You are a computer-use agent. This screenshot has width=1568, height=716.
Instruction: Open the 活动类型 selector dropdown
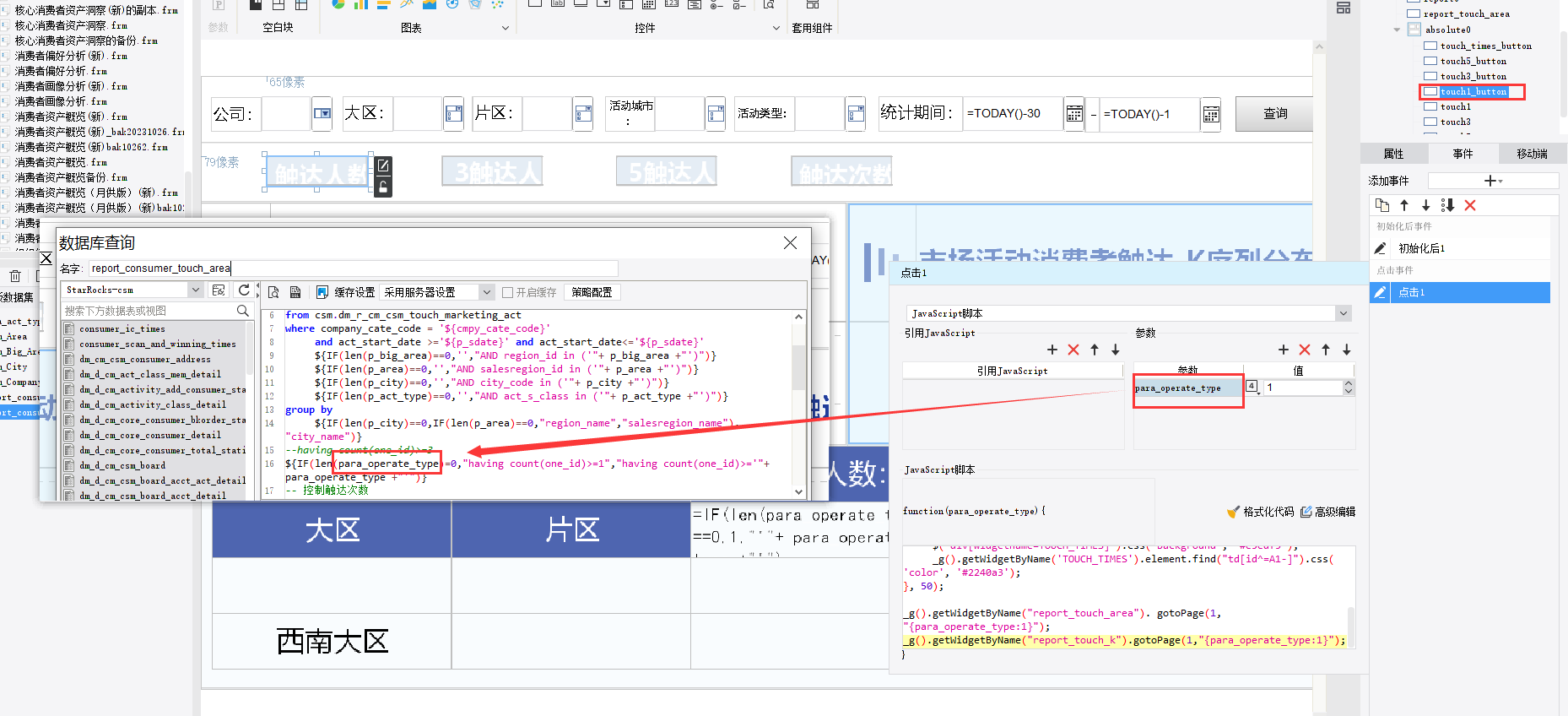click(856, 114)
